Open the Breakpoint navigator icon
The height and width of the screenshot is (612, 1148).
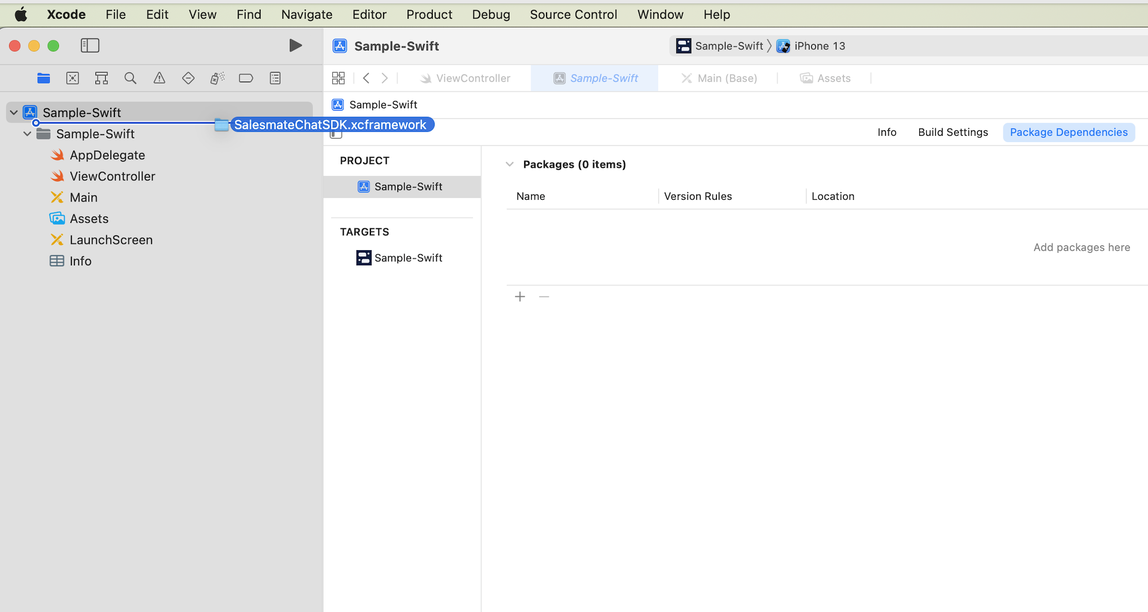pos(245,78)
